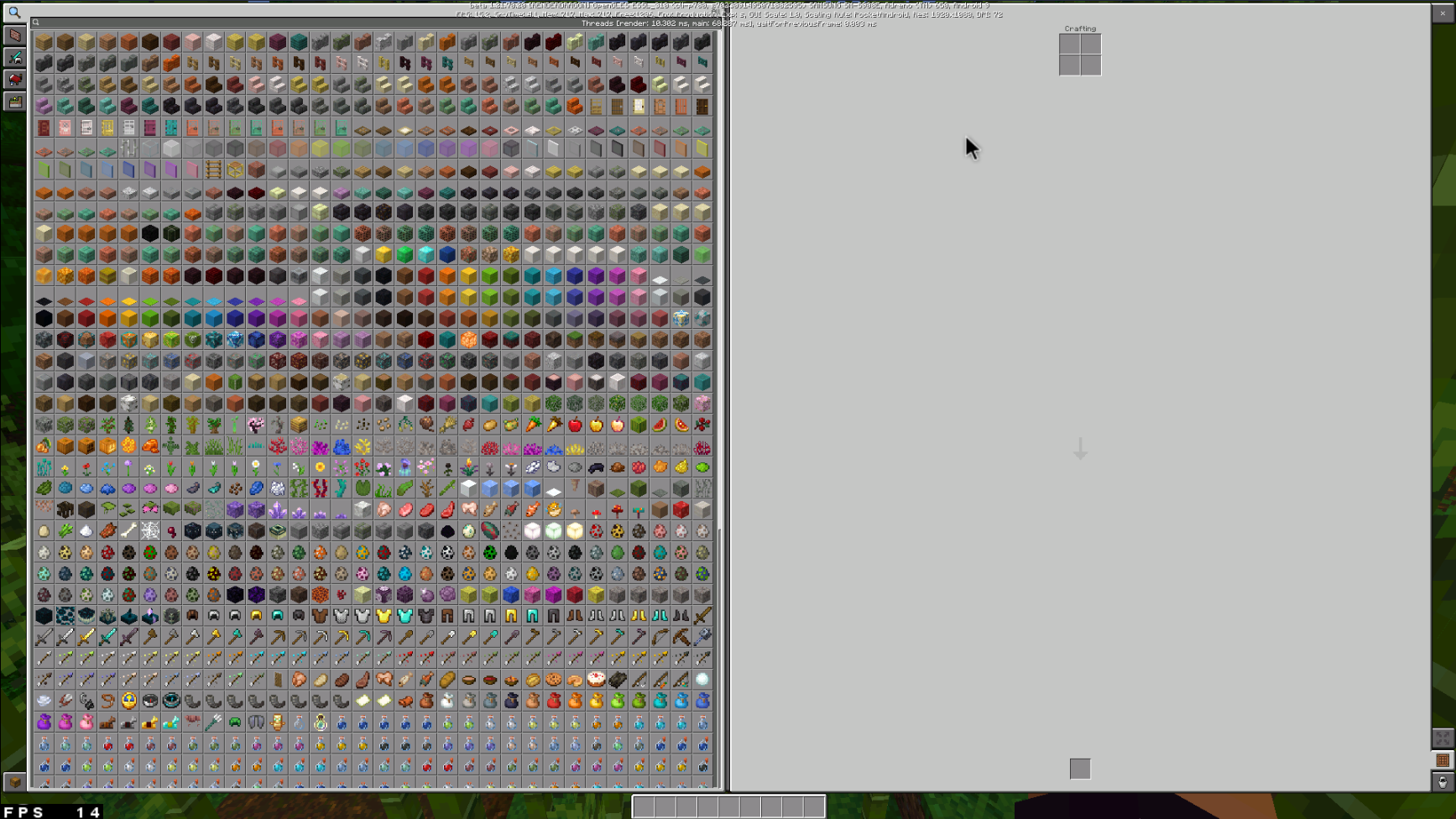
Task: Pick the acacia planks block
Action: pos(128,42)
